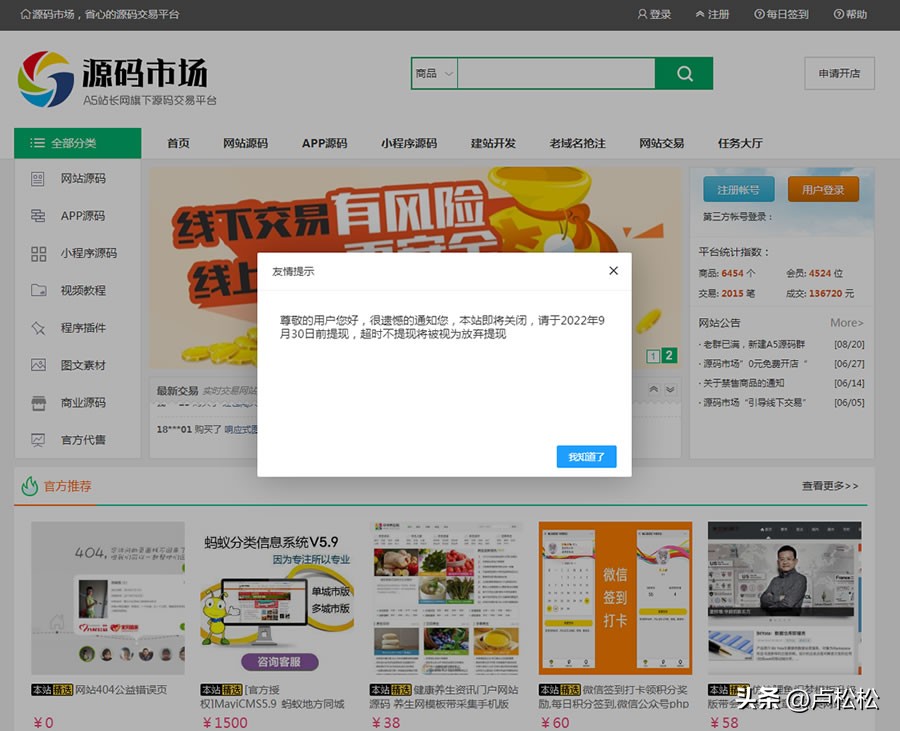The height and width of the screenshot is (731, 900).
Task: Dismiss the notice with 我知道了 button
Action: 586,456
